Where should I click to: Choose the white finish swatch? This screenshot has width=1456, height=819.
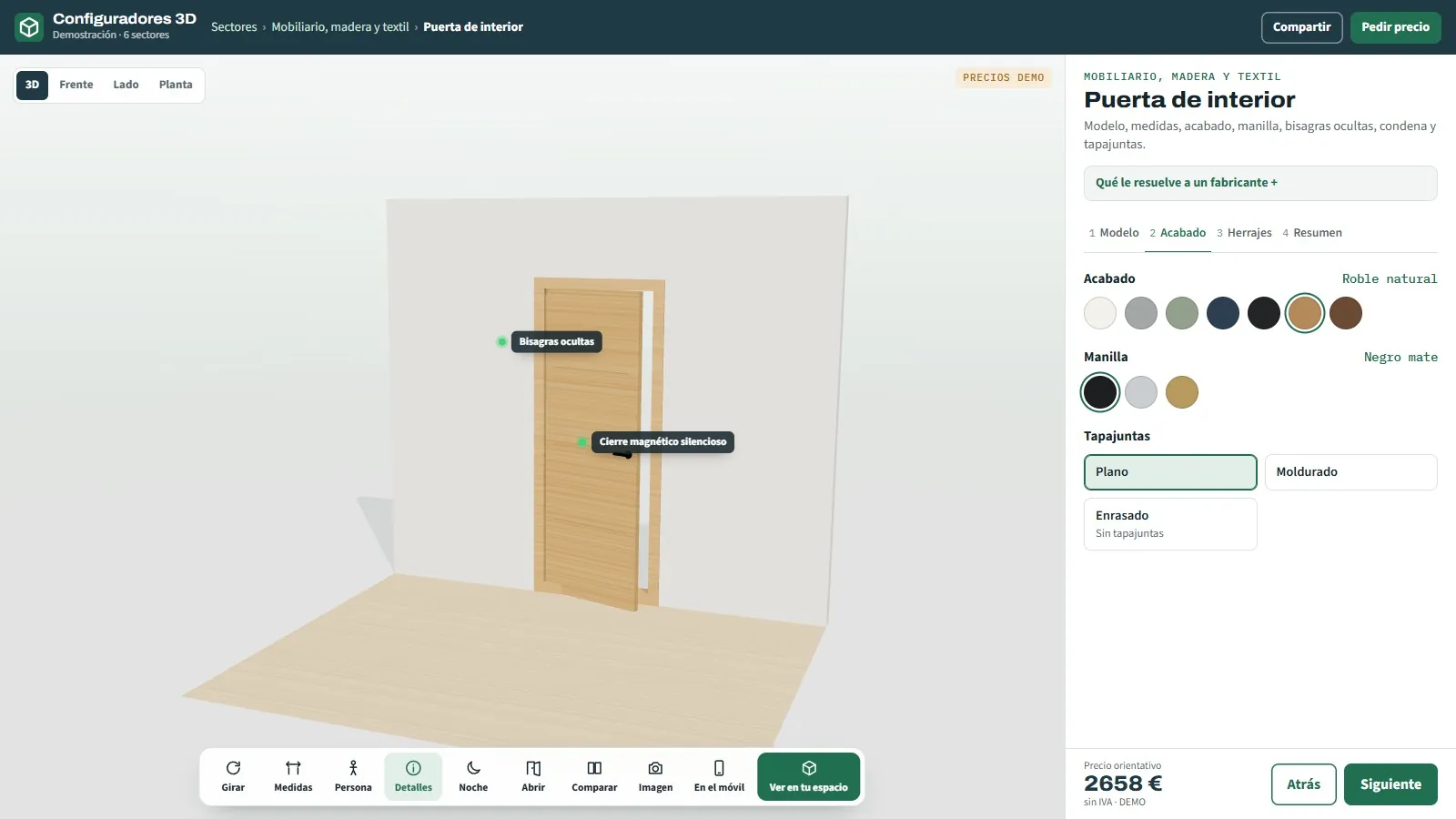[x=1100, y=313]
